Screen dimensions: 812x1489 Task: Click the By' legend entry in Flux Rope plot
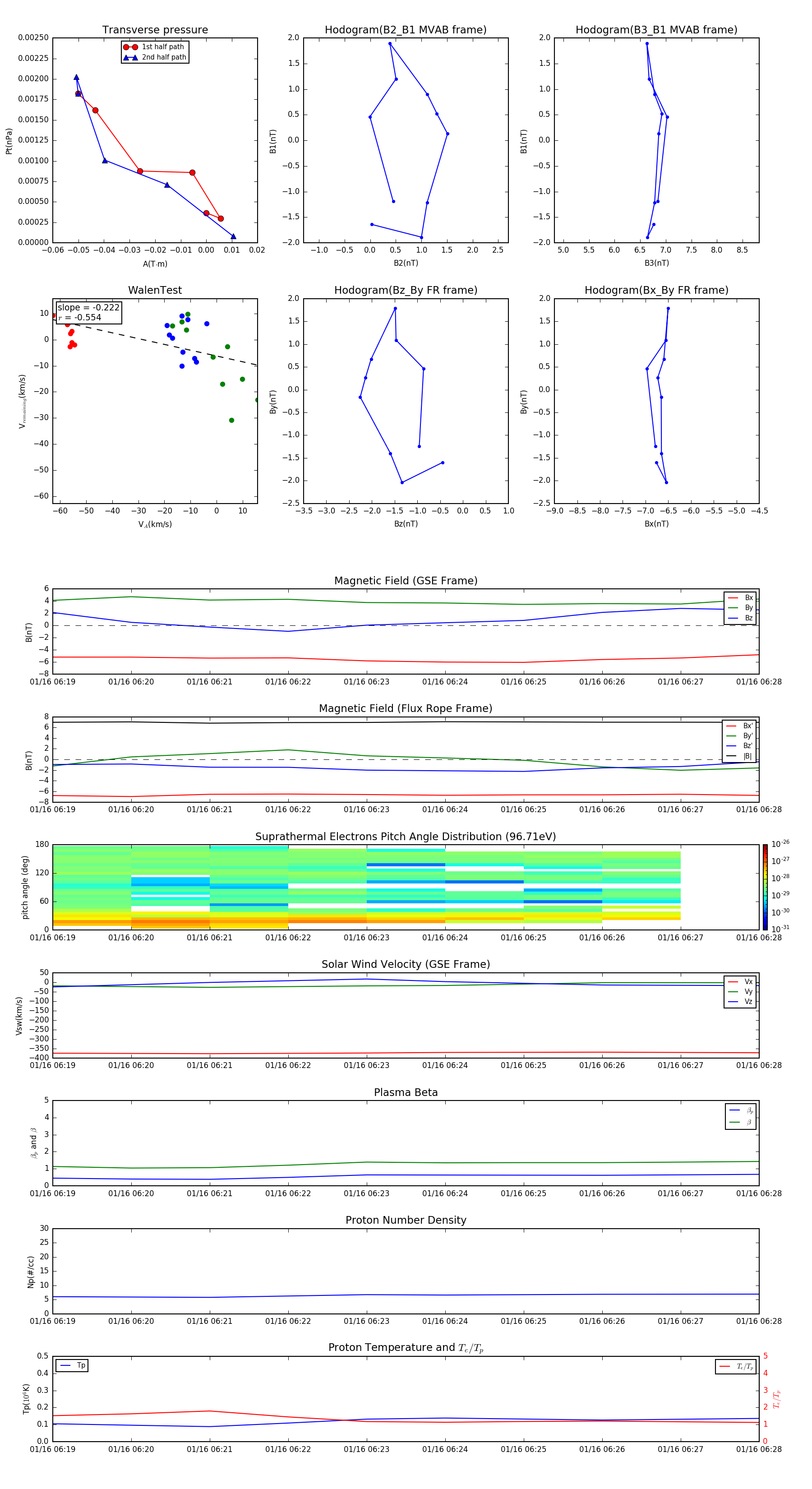tap(740, 736)
